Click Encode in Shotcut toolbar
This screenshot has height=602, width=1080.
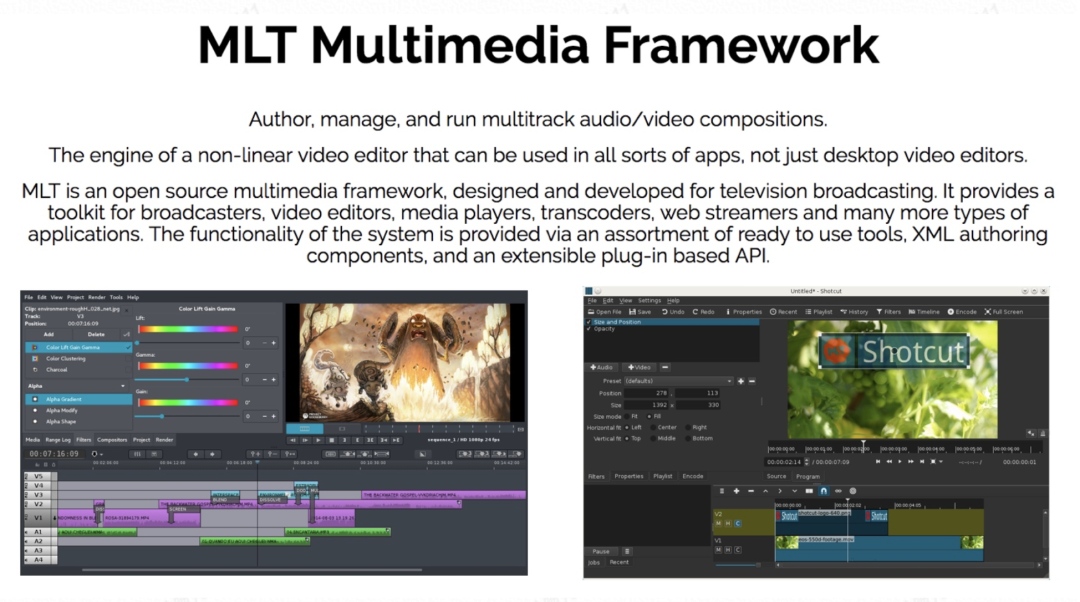click(x=962, y=312)
